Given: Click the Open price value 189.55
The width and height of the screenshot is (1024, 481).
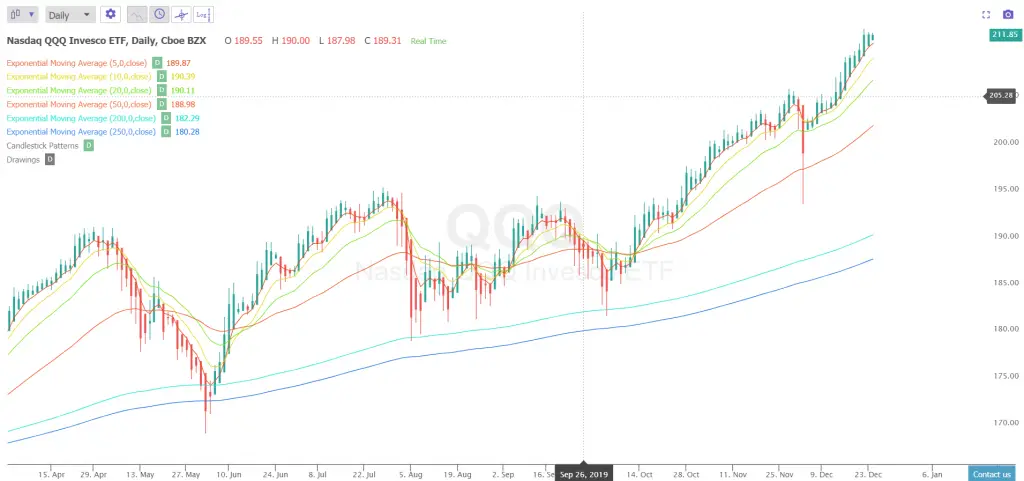Looking at the screenshot, I should point(248,40).
